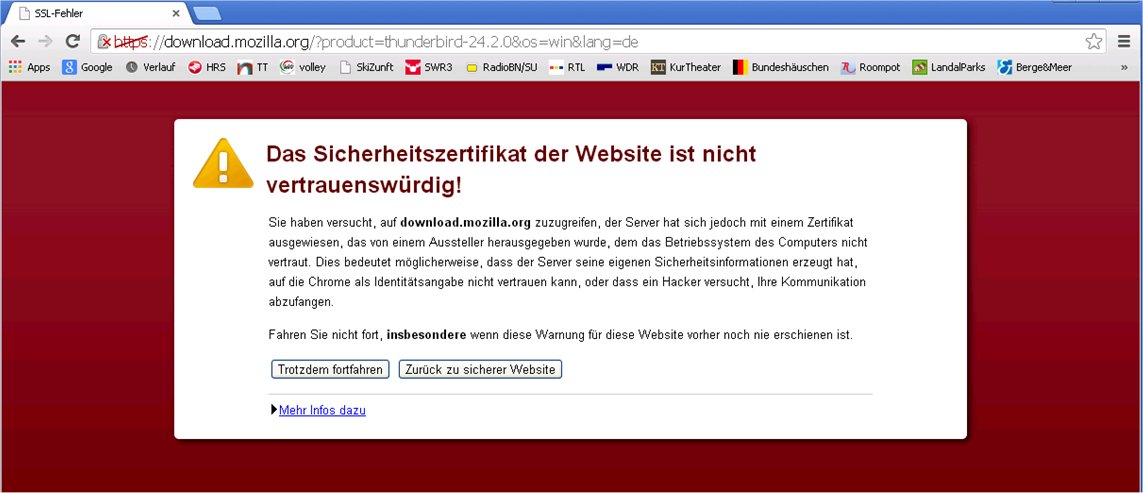
Task: Click the yellow warning triangle icon
Action: tap(223, 163)
